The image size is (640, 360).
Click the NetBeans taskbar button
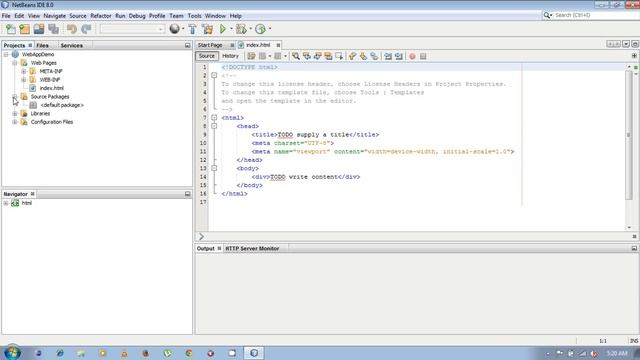tap(254, 353)
